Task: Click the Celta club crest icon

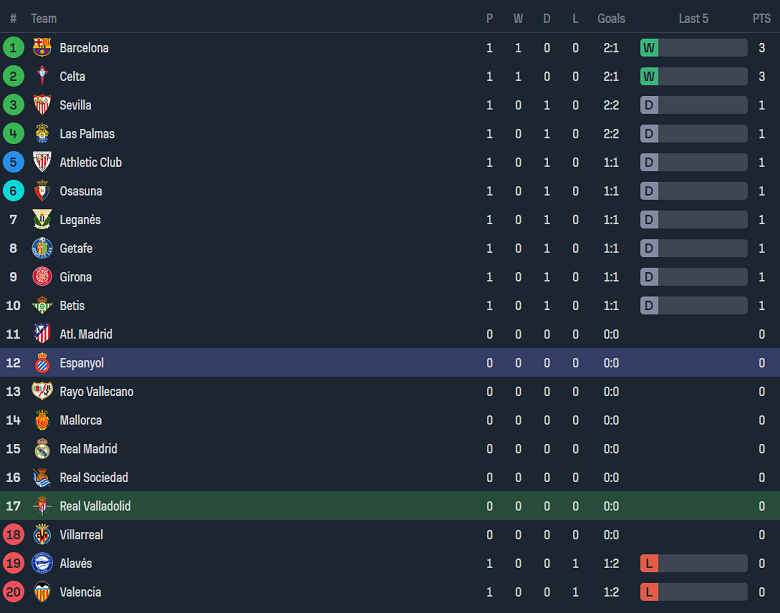Action: (x=42, y=77)
